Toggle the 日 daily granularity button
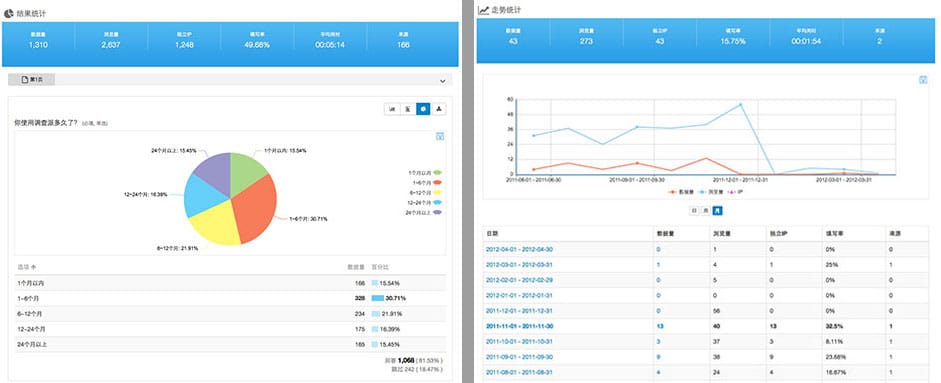This screenshot has width=941, height=383. [694, 211]
